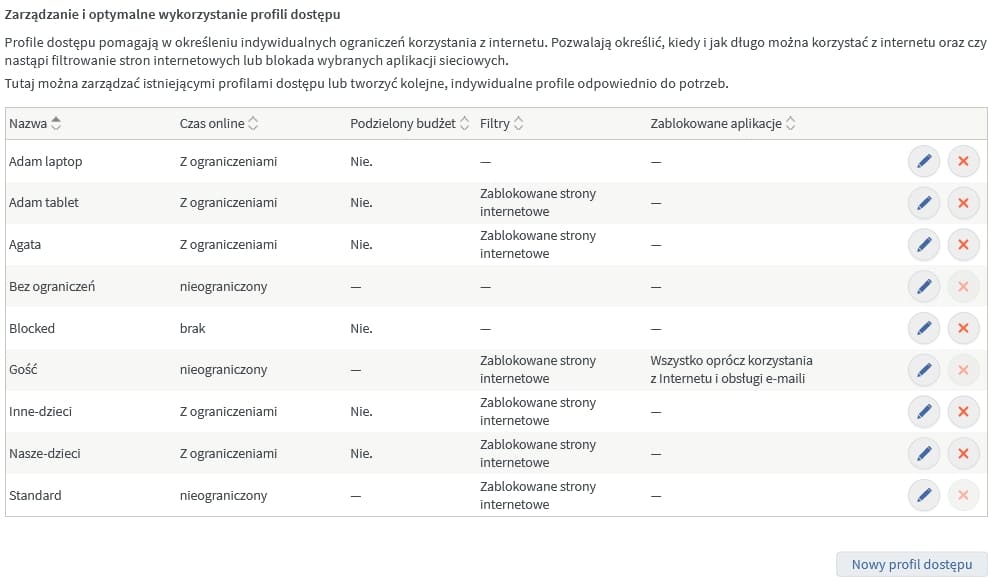Delete the Nasze-dzieci profile

[963, 453]
